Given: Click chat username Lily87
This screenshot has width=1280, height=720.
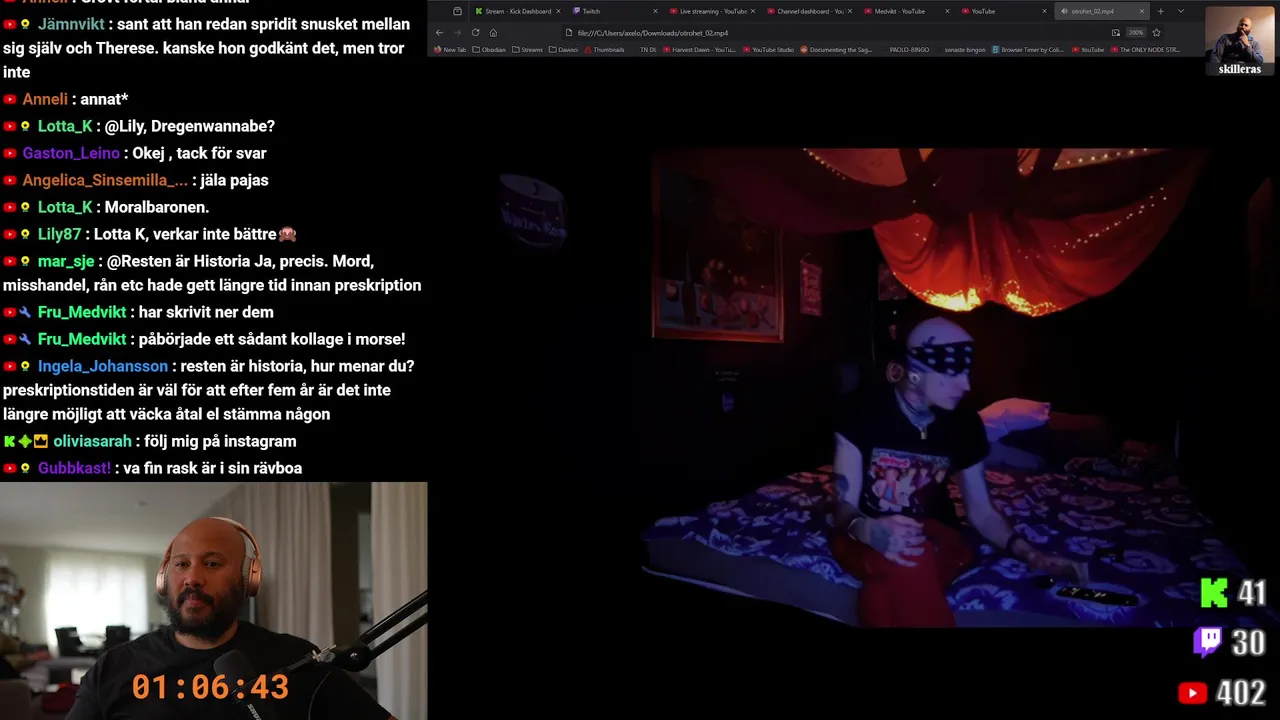Looking at the screenshot, I should (x=59, y=234).
